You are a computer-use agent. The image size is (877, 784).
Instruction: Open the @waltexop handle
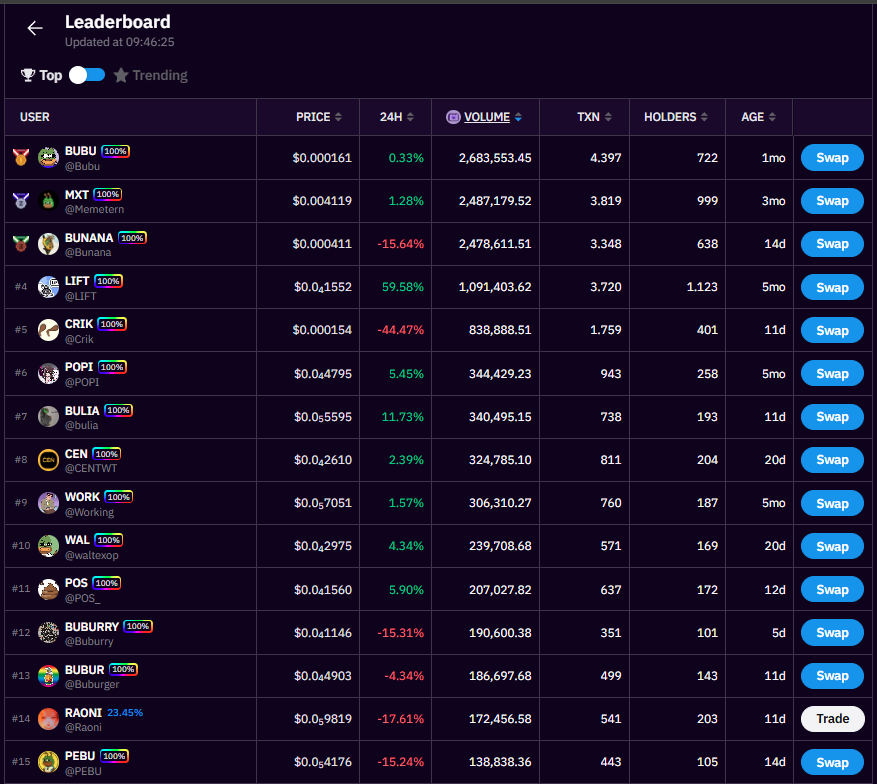click(x=92, y=555)
